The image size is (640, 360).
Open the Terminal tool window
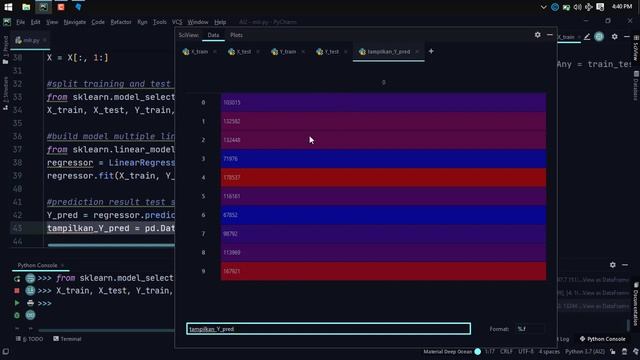point(67,339)
